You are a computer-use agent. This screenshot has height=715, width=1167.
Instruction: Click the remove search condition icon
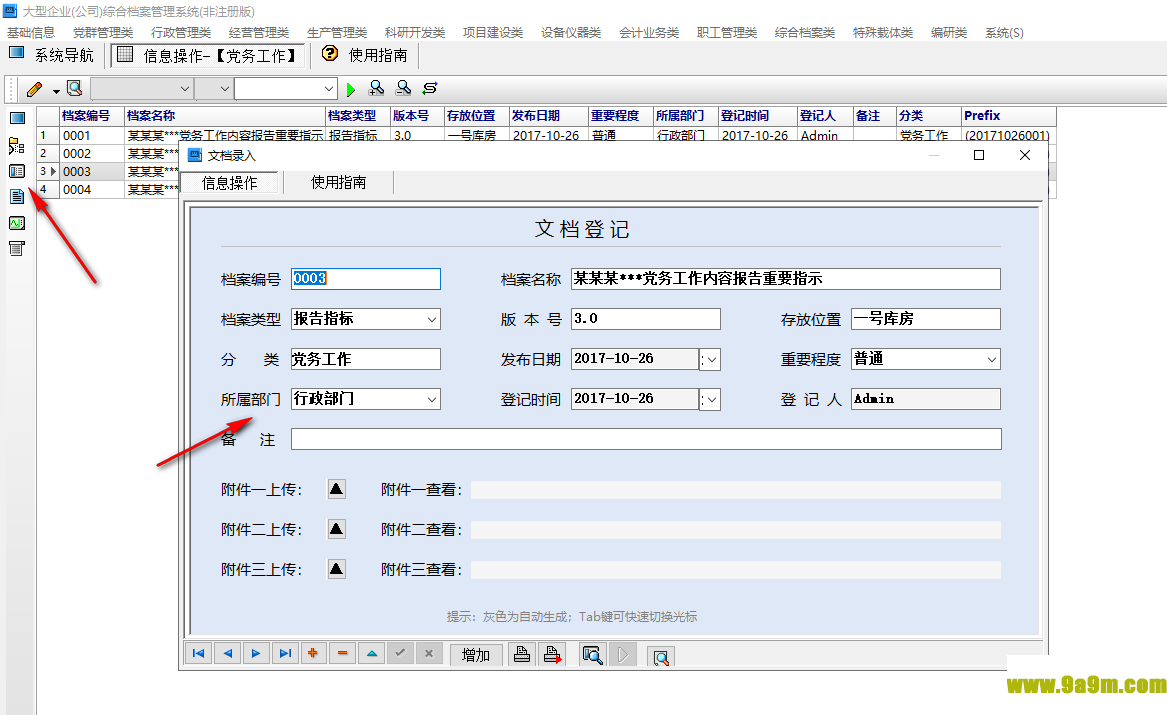[403, 89]
